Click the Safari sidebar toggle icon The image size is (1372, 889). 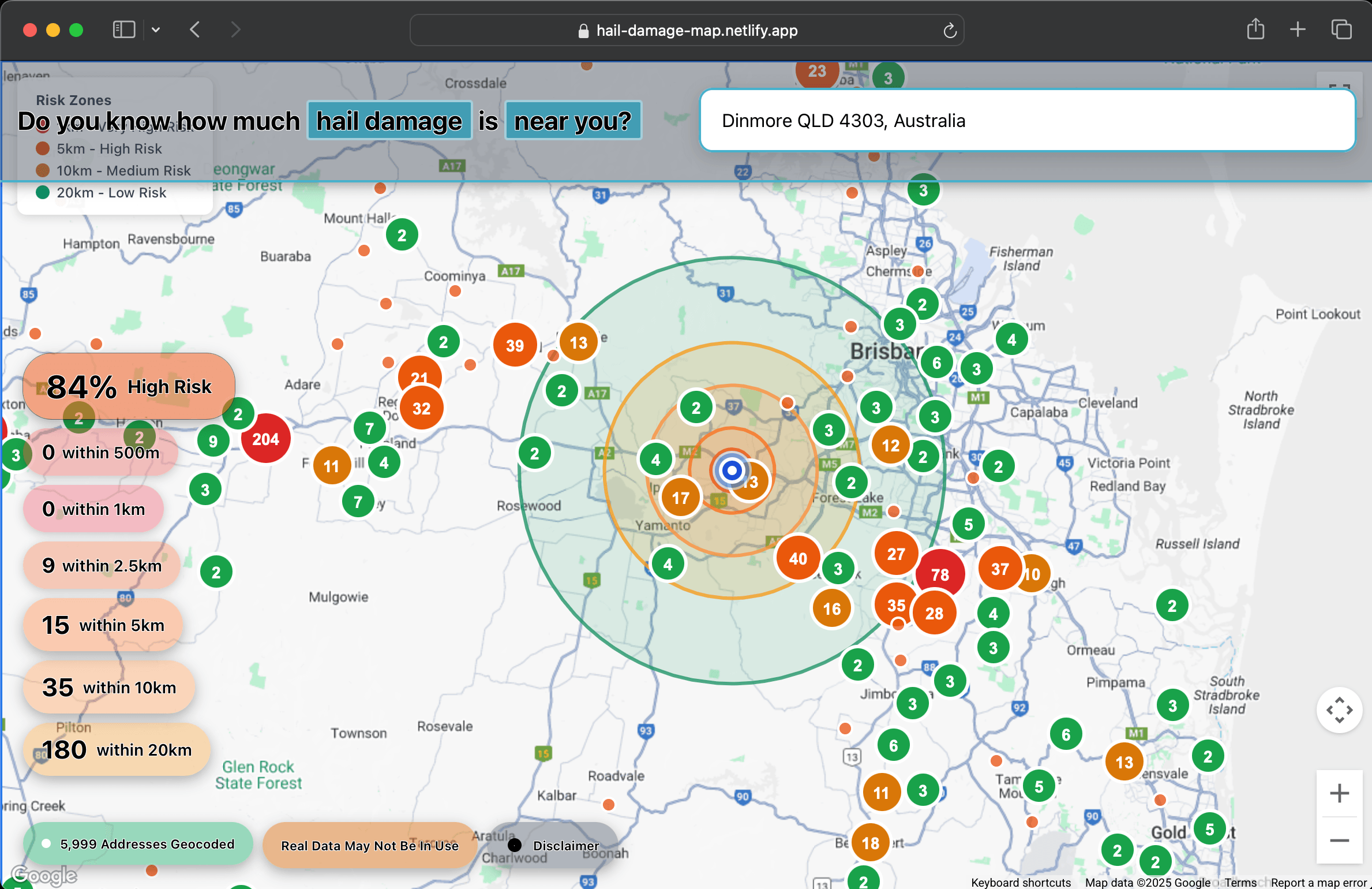click(x=123, y=29)
